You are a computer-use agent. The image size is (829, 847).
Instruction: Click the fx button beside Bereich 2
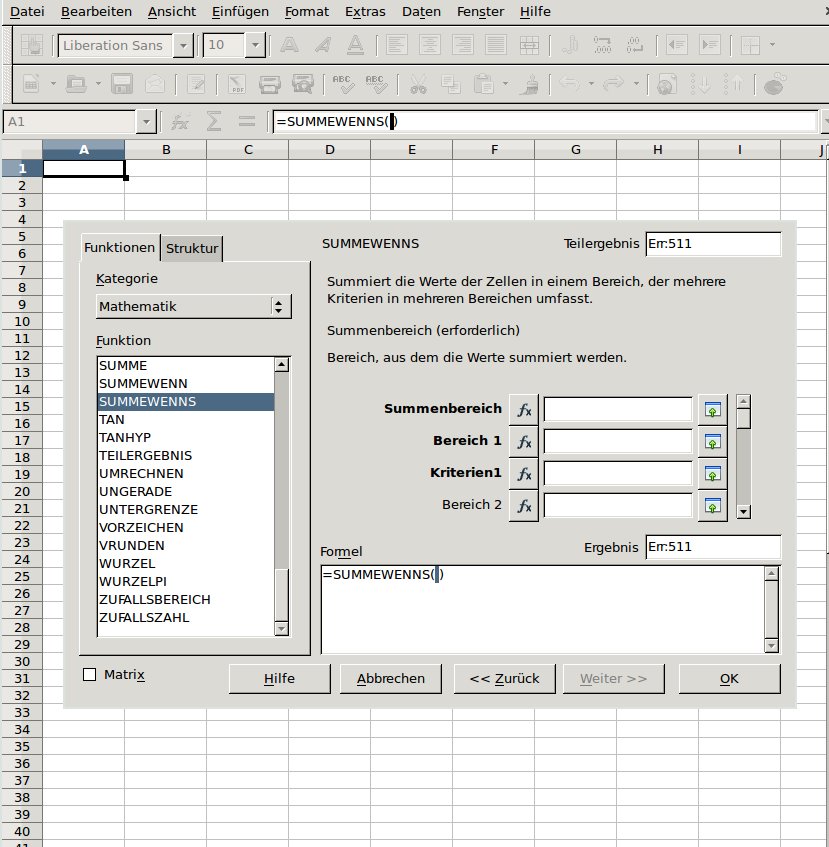click(524, 506)
